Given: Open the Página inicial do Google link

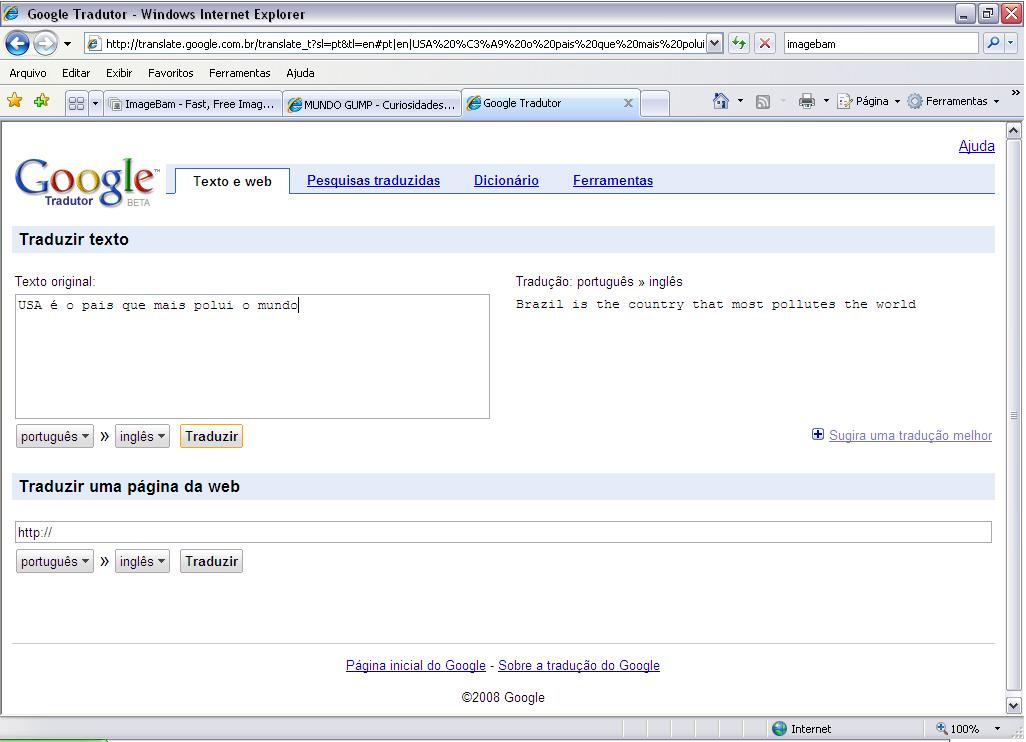Looking at the screenshot, I should (x=416, y=665).
